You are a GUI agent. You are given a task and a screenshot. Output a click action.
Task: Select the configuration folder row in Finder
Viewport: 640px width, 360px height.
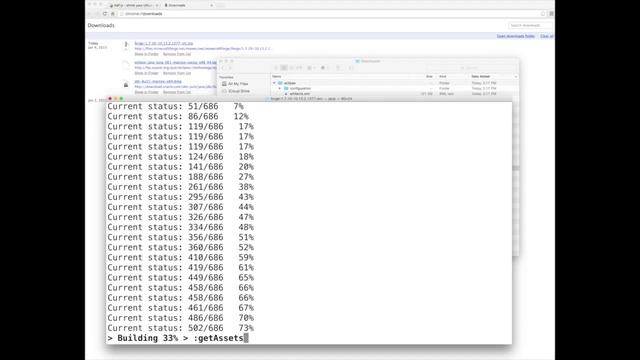point(394,89)
